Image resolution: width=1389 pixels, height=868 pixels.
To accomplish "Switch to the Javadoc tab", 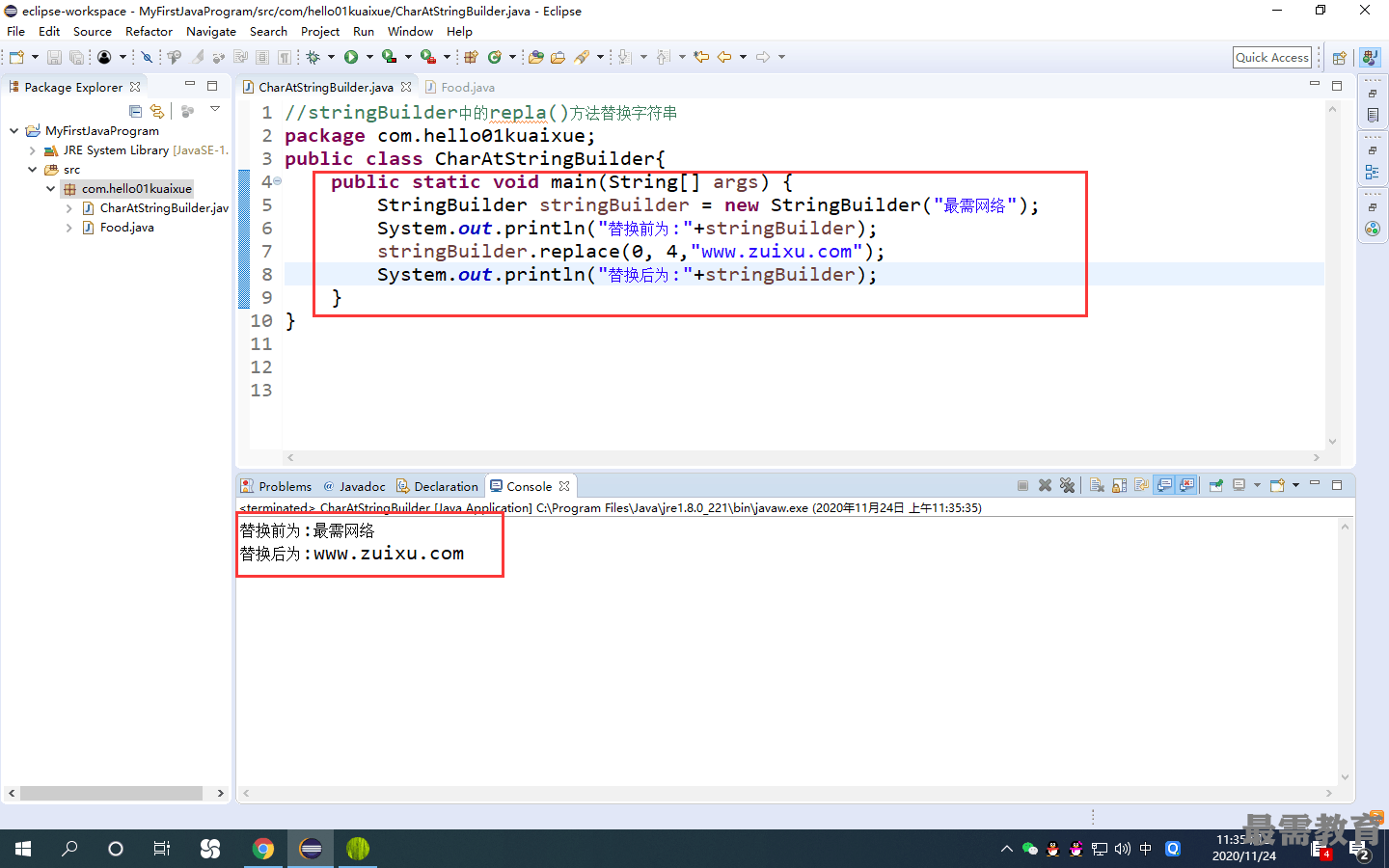I will [x=355, y=486].
